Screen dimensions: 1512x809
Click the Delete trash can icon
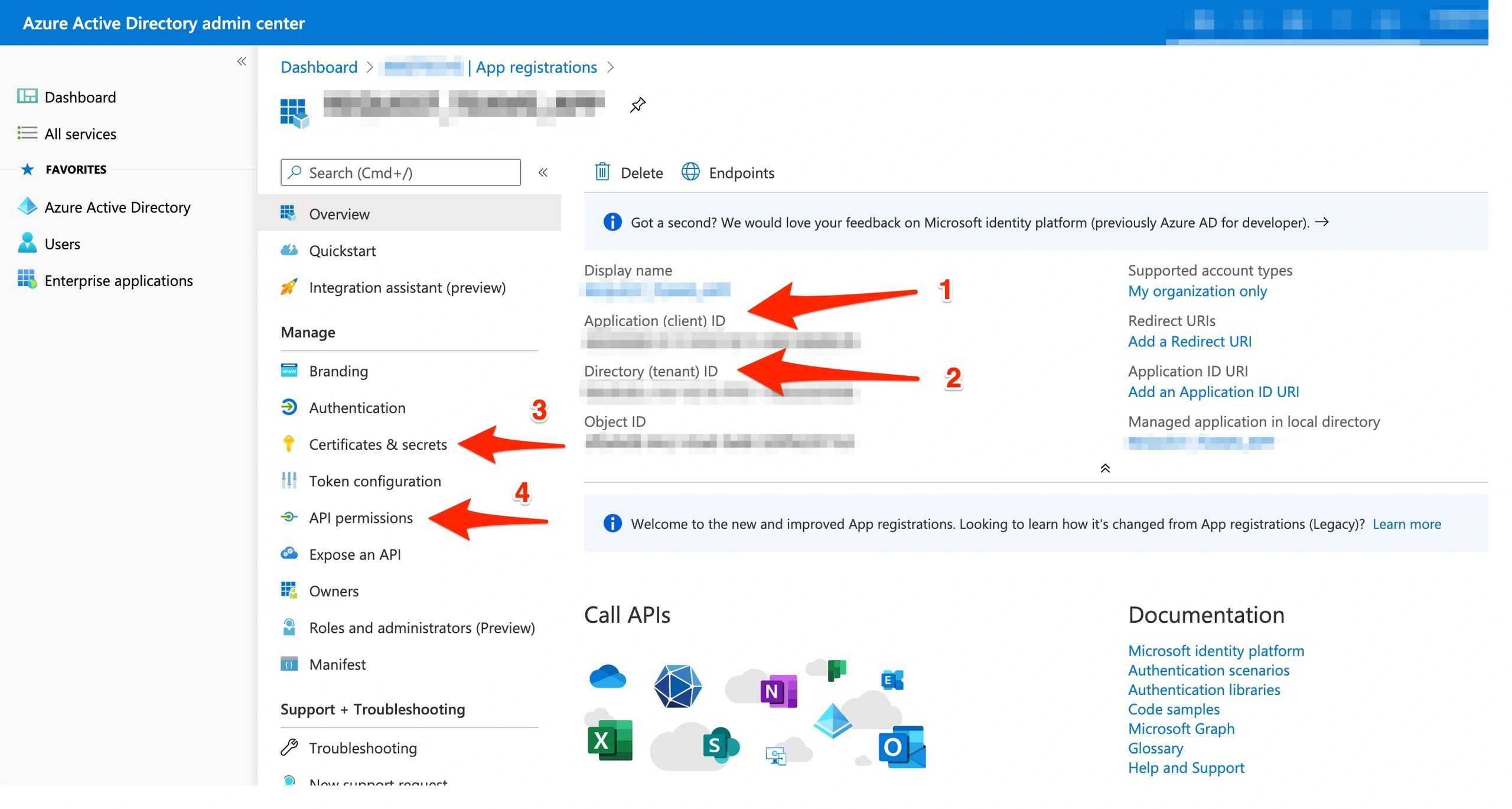602,172
